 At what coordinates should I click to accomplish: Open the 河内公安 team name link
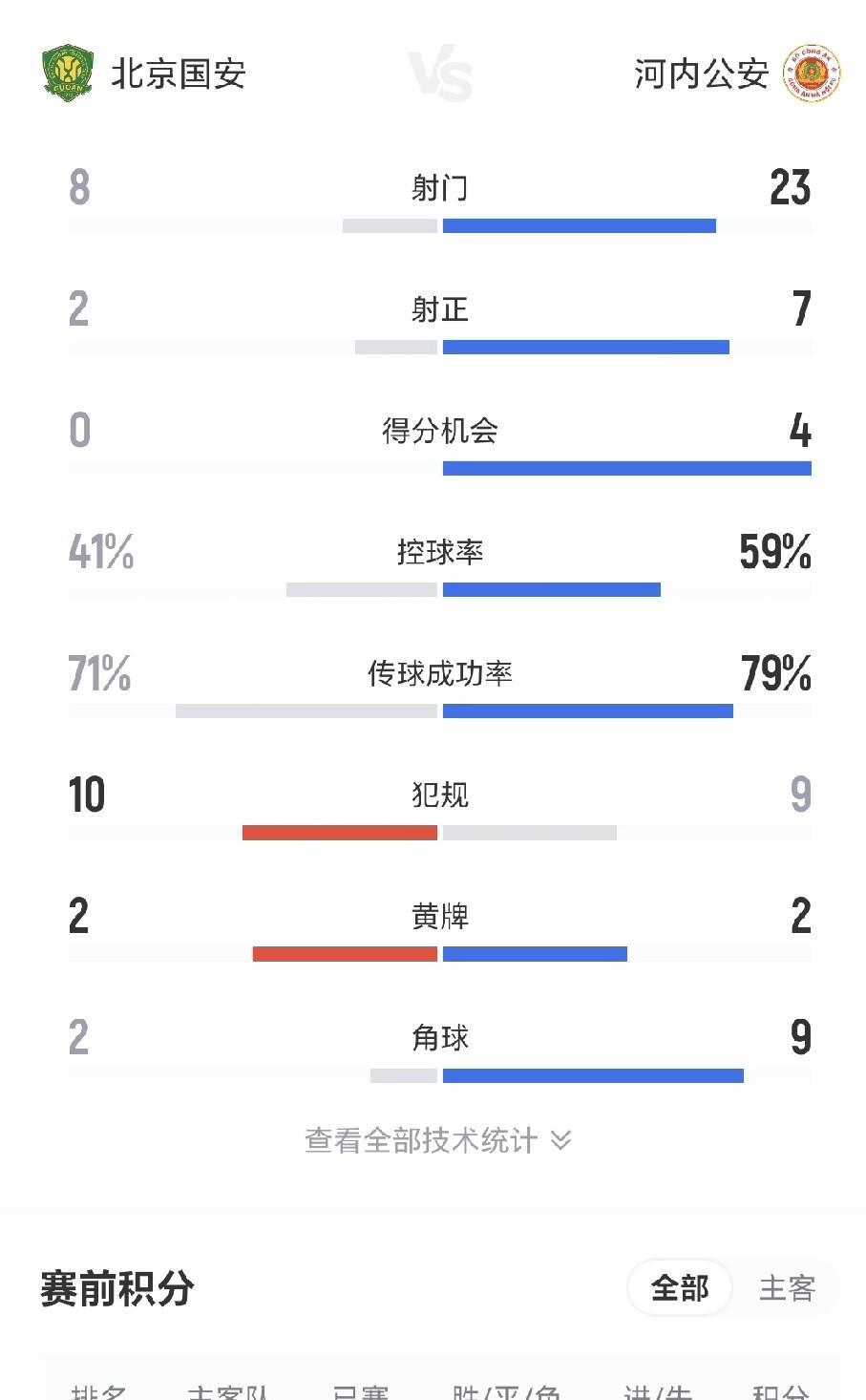[x=701, y=74]
